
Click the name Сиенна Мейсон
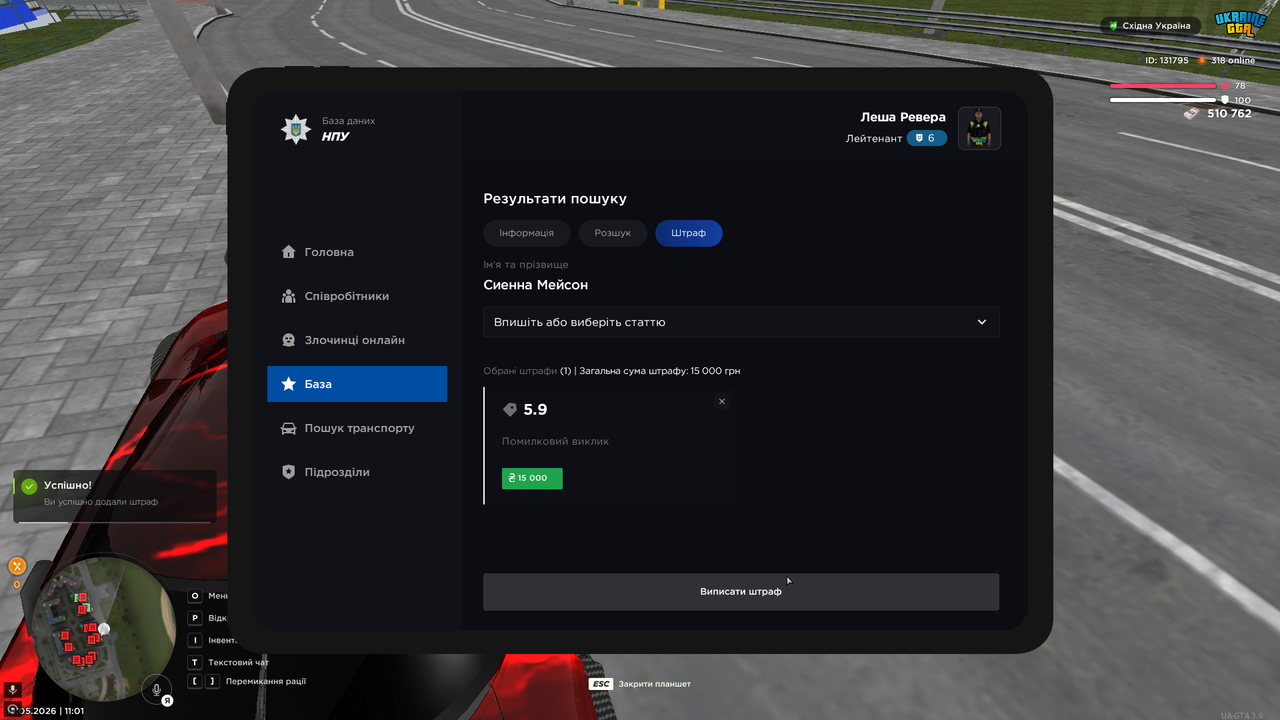click(536, 285)
